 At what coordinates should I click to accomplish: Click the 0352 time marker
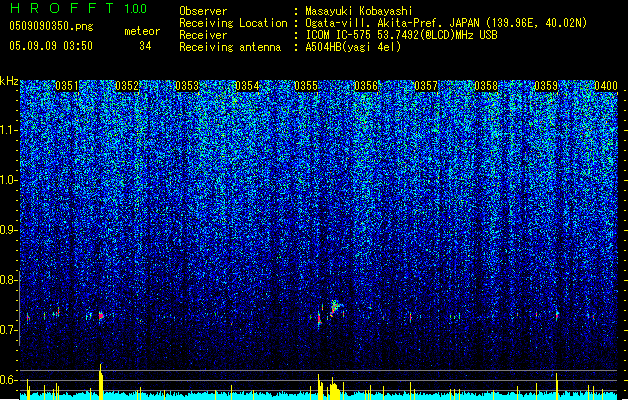point(127,86)
